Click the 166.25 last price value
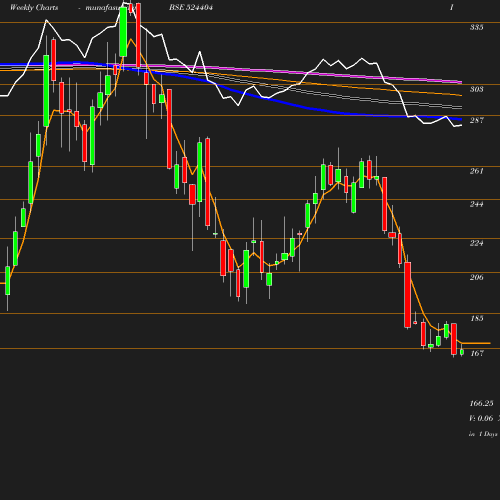Screen dimensions: 500x500 click(x=481, y=403)
